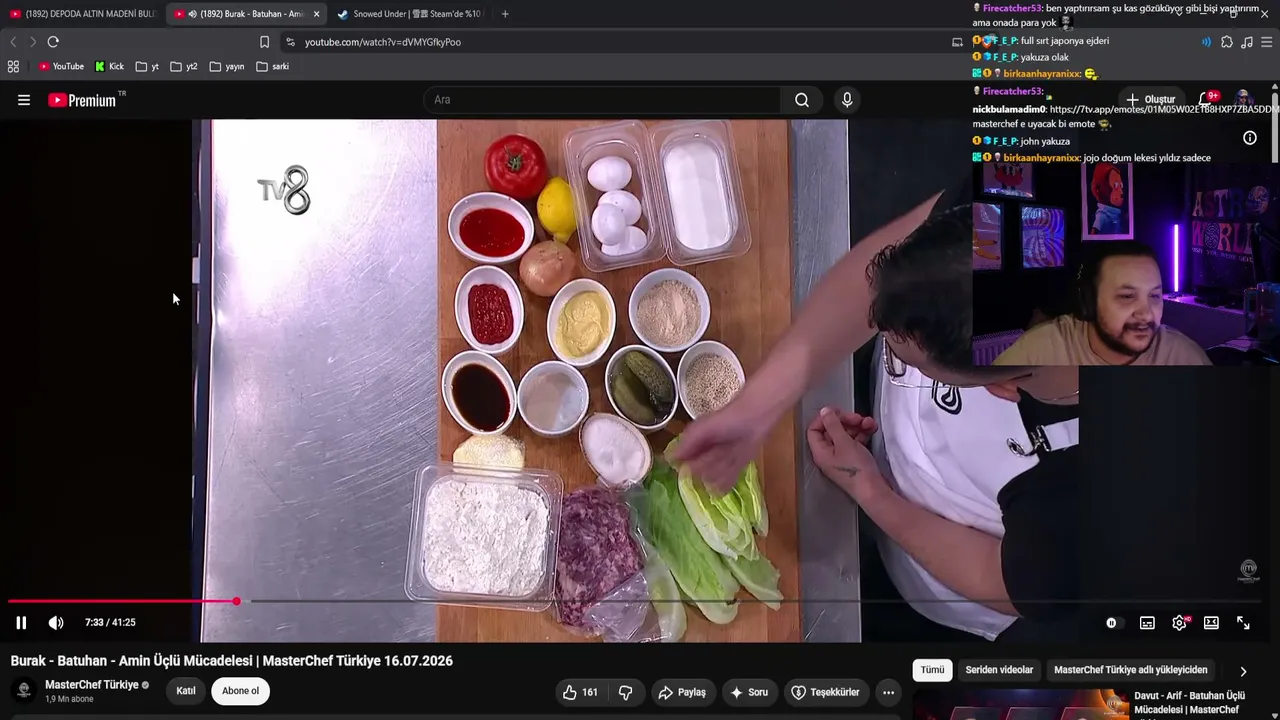
Task: Click the Abone ol subscribe button
Action: click(x=240, y=691)
